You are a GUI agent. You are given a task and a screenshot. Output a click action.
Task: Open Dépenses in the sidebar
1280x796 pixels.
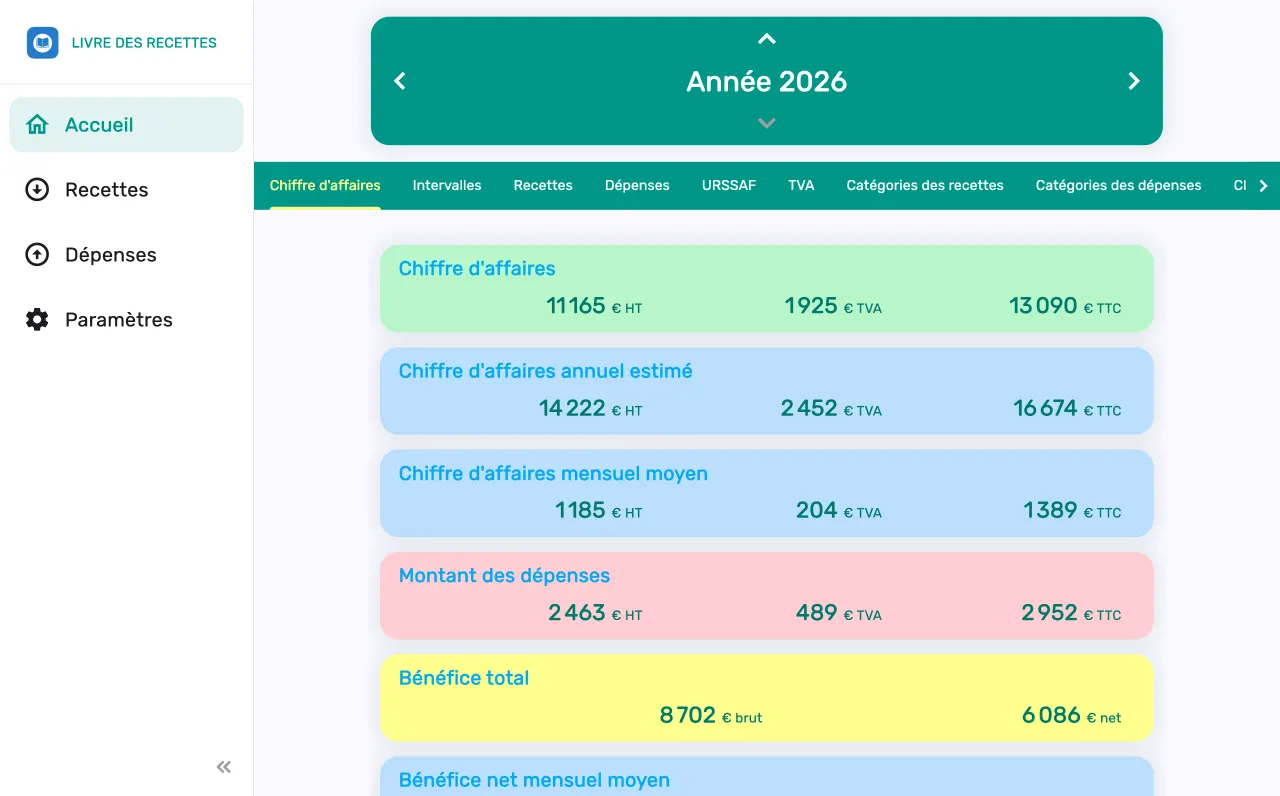(x=126, y=255)
